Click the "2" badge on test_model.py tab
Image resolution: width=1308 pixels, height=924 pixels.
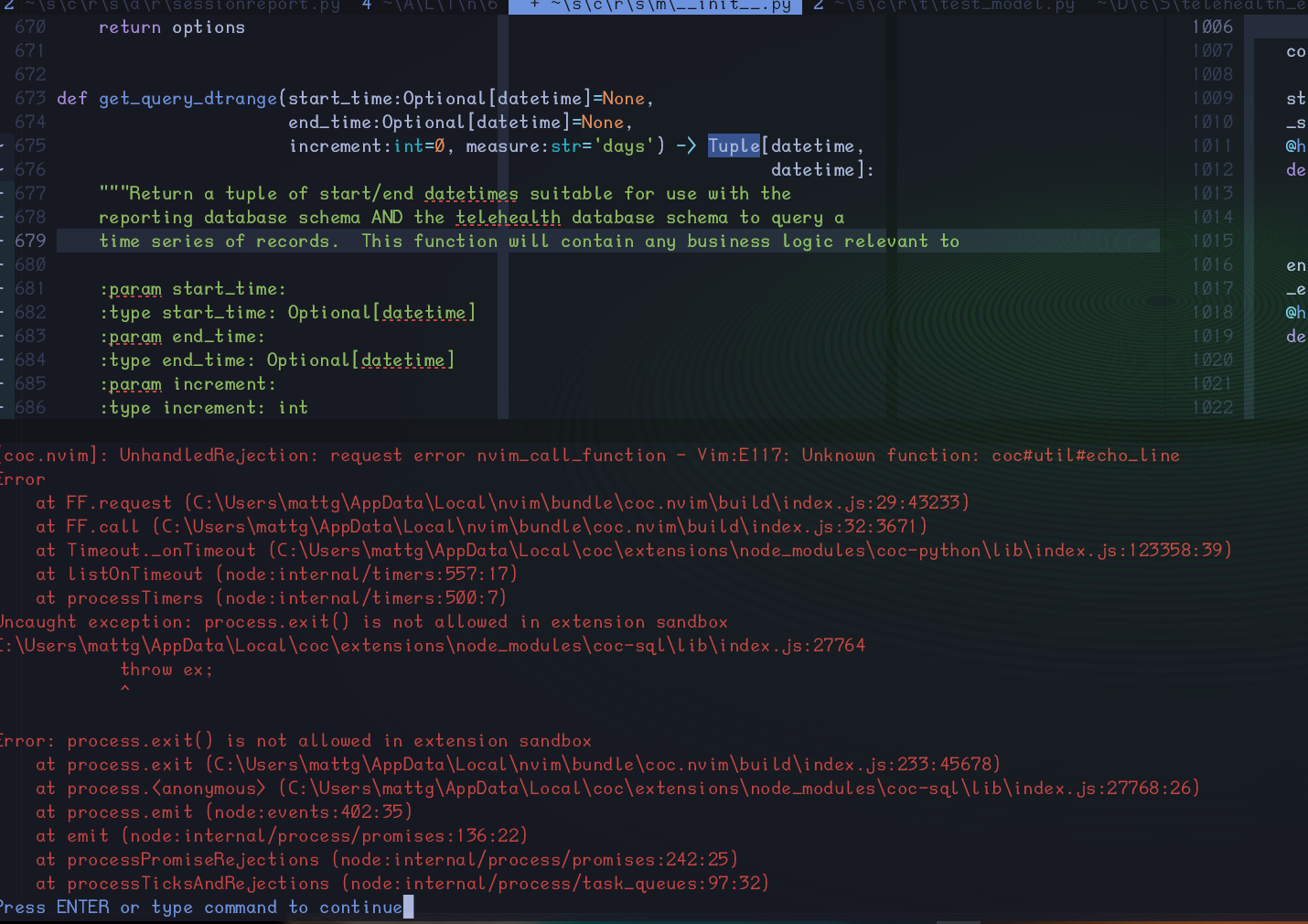(x=817, y=6)
